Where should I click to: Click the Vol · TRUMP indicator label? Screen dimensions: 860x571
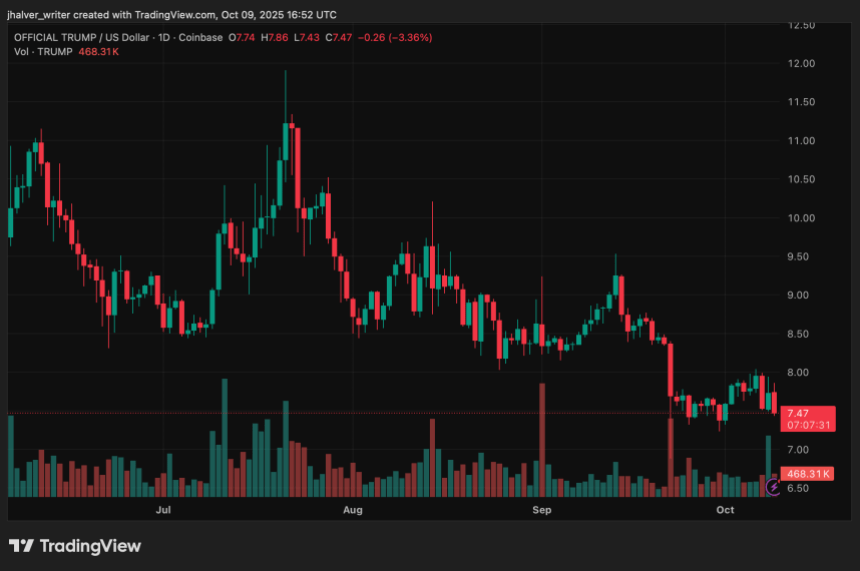43,51
